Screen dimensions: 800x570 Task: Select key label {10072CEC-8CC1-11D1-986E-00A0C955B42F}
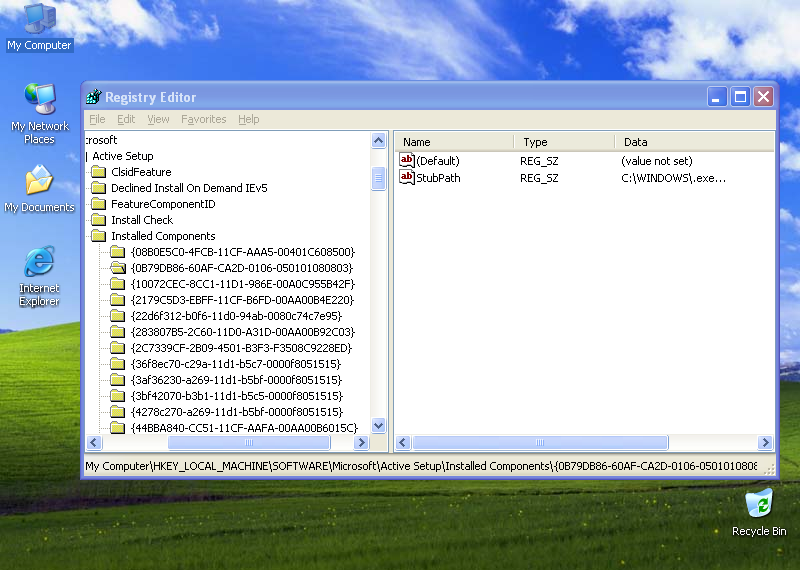point(242,284)
